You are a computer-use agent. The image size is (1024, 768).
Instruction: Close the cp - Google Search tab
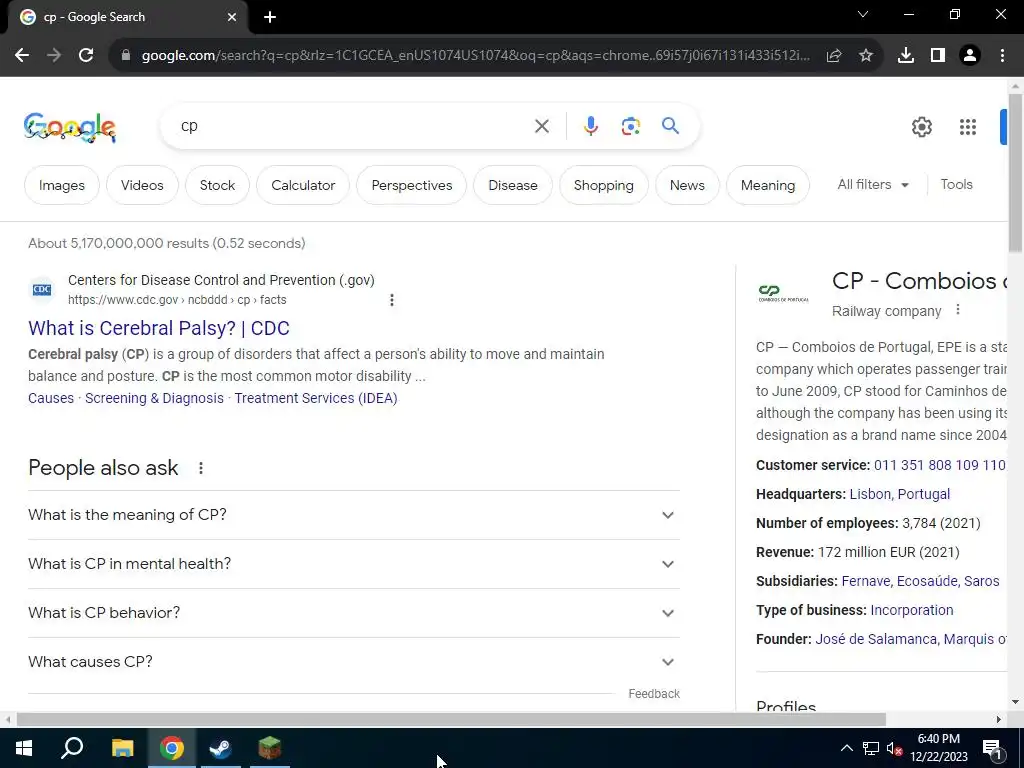232,18
